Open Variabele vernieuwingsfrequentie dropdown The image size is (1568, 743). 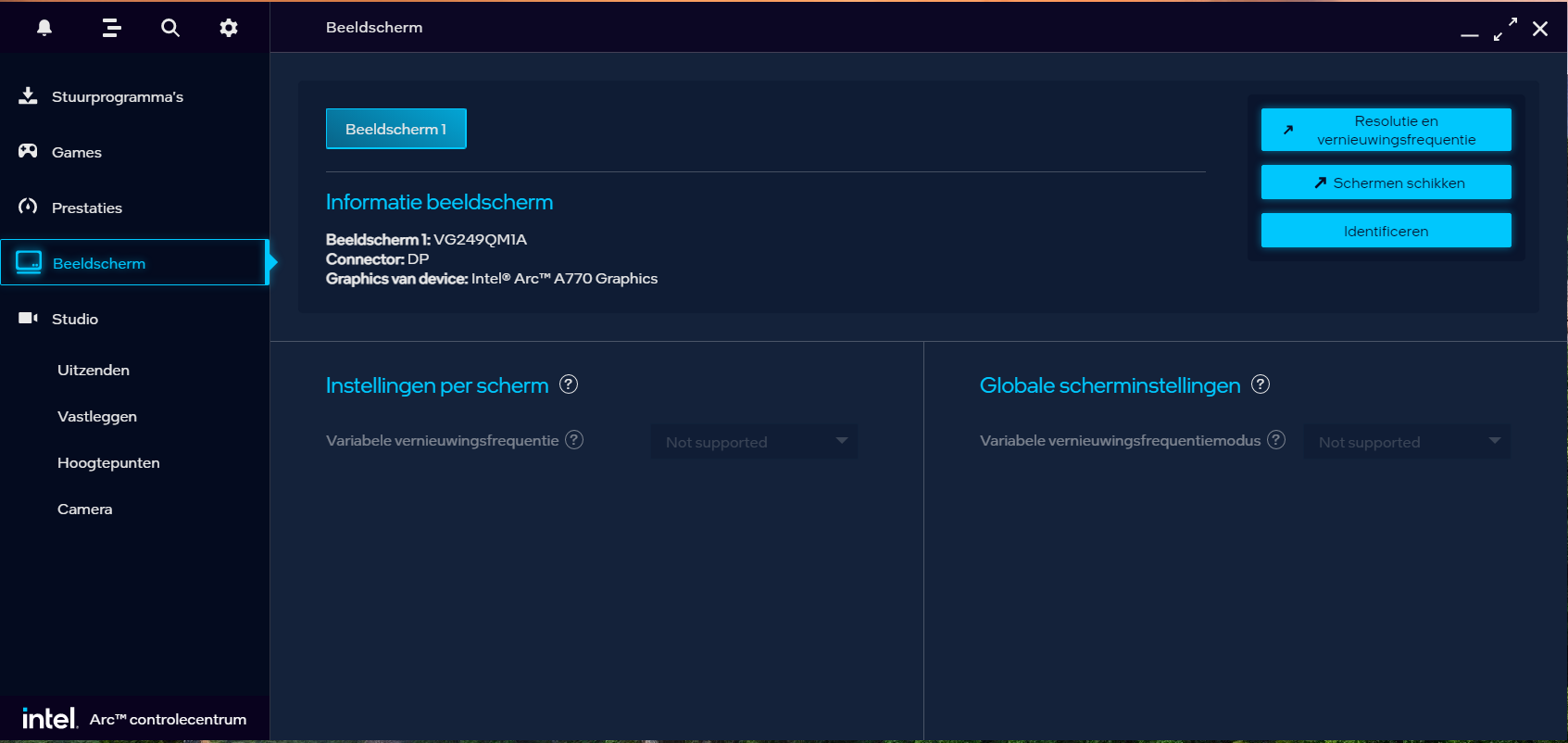pos(754,442)
